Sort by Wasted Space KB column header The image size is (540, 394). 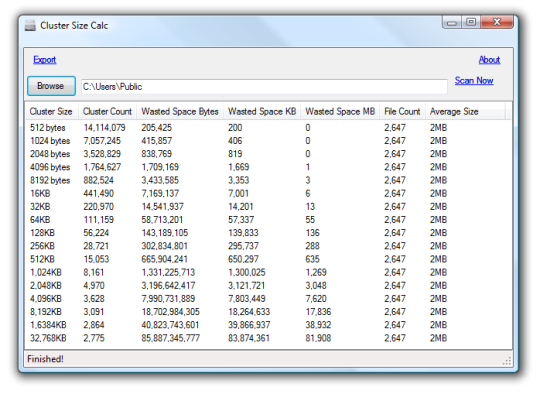262,112
